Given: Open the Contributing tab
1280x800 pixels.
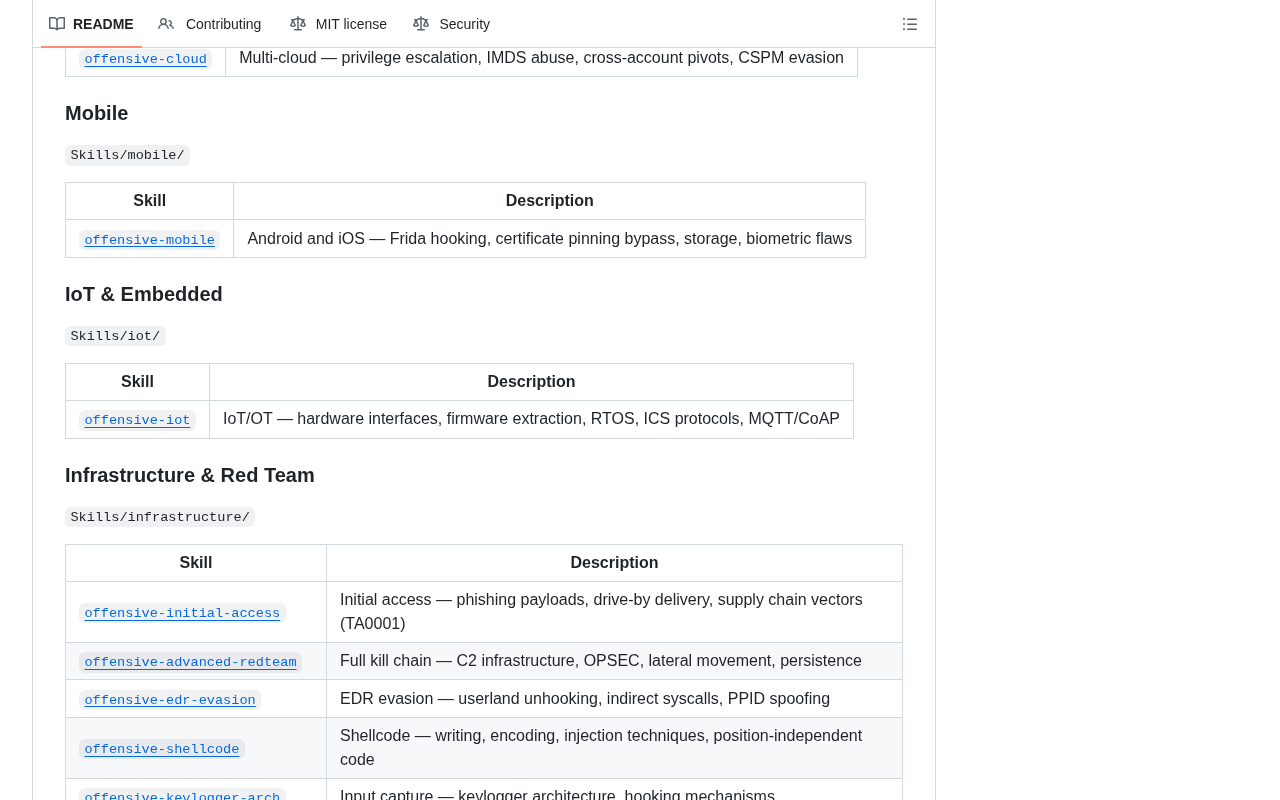Looking at the screenshot, I should (210, 24).
